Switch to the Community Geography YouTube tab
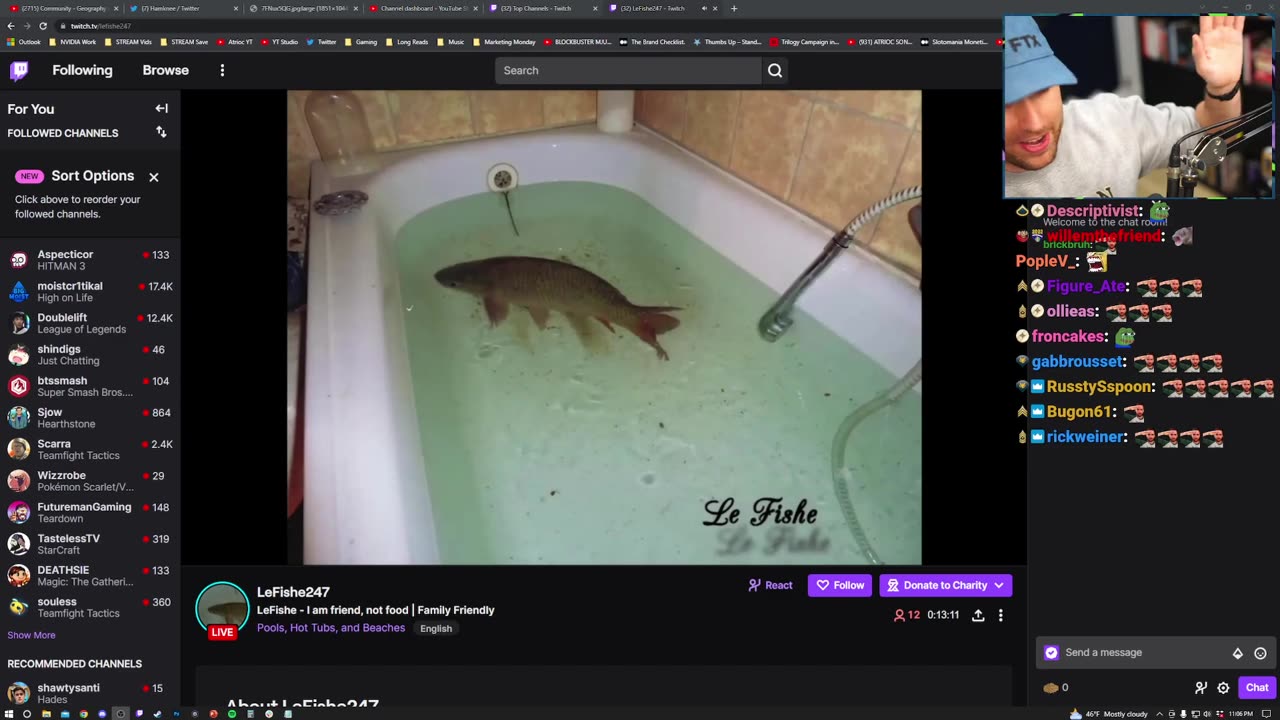 tap(63, 8)
